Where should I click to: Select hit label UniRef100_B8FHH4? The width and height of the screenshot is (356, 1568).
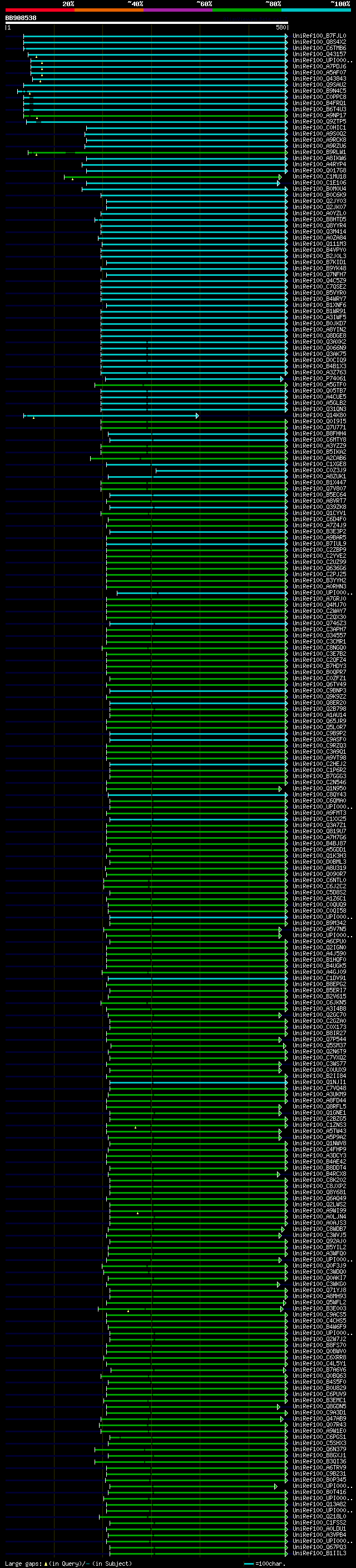(x=319, y=434)
